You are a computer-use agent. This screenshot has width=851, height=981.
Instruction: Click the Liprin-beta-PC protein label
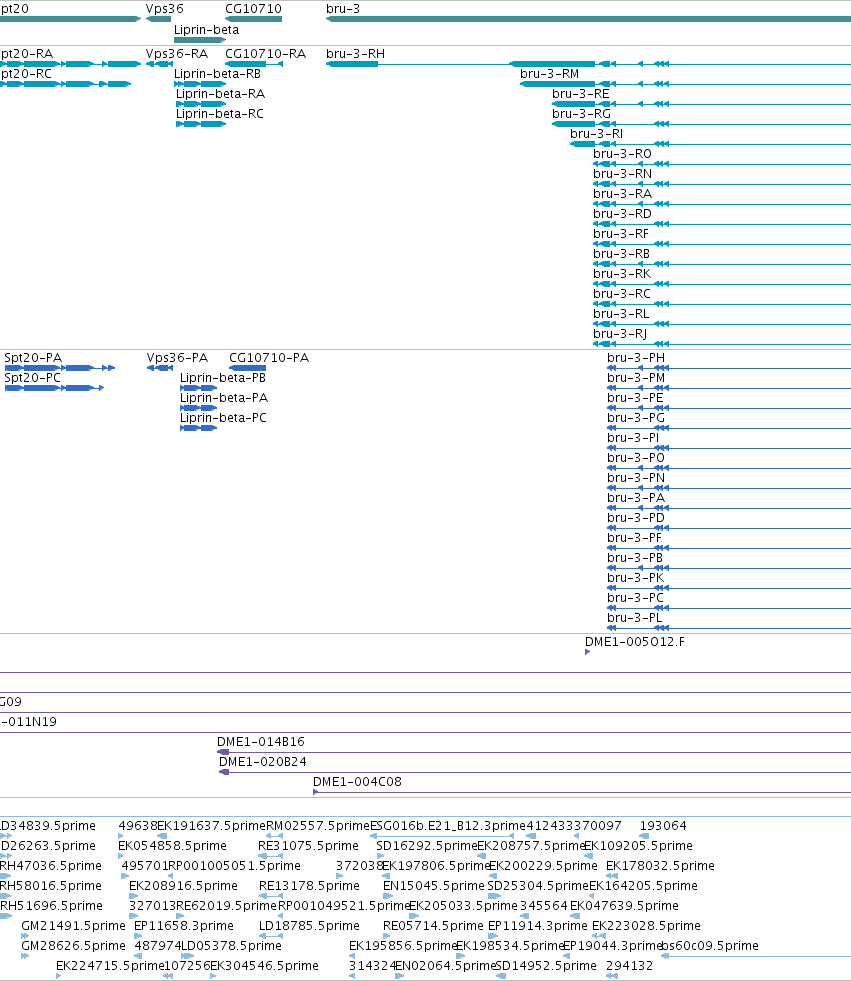[223, 418]
